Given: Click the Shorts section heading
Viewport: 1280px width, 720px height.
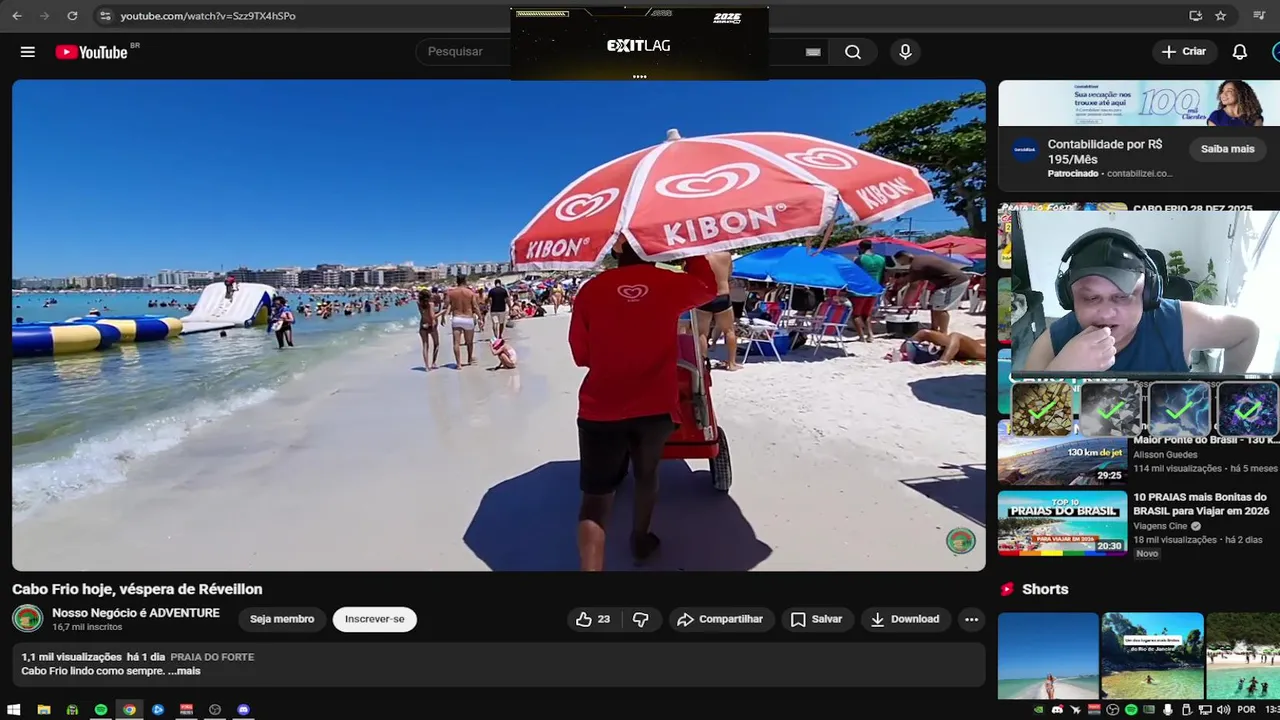Looking at the screenshot, I should coord(1045,589).
